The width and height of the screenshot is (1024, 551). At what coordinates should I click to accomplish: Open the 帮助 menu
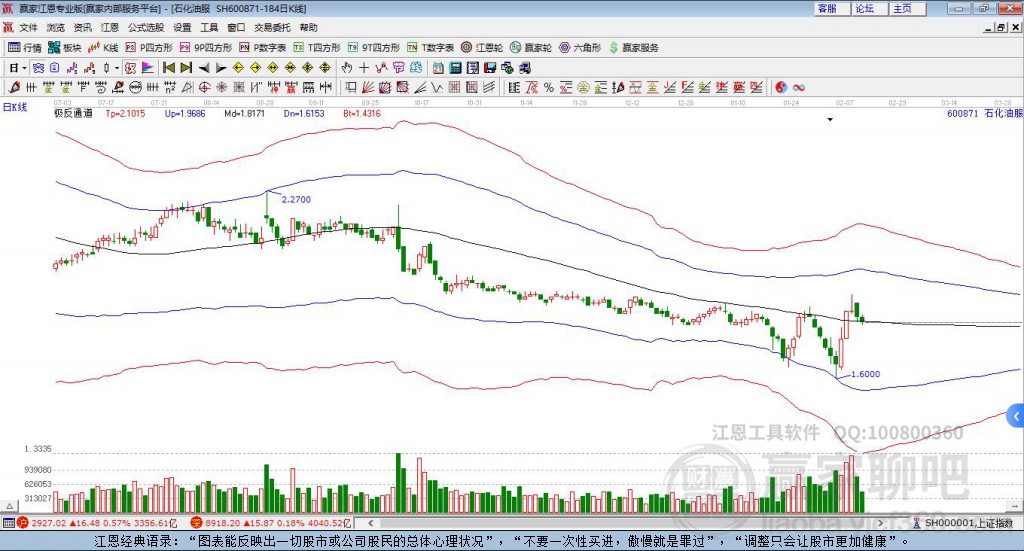pyautogui.click(x=308, y=27)
